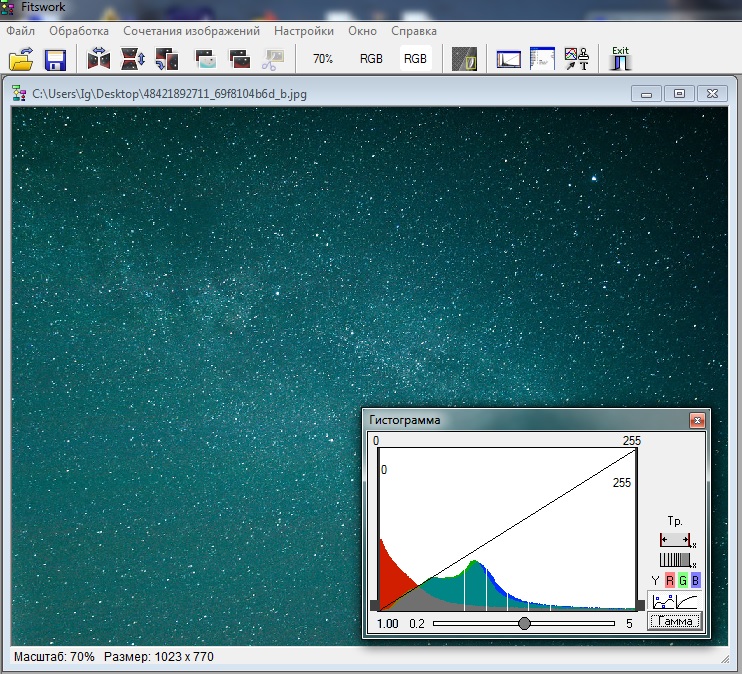Viewport: 742px width, 674px height.
Task: Click the vertical flip image icon
Action: [133, 59]
